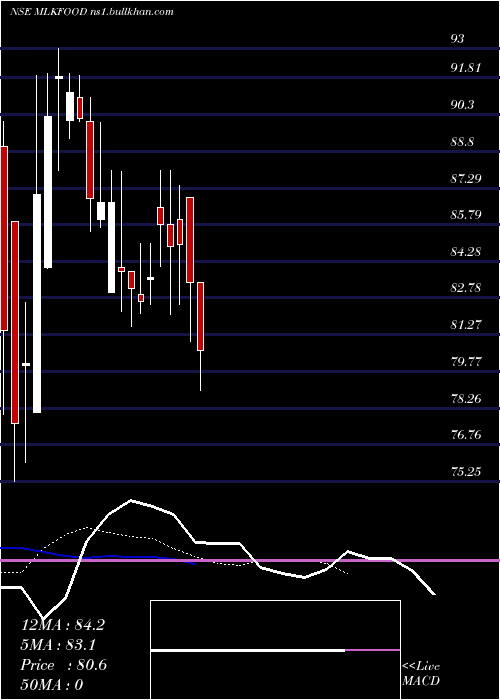This screenshot has width=500, height=700.
Task: Click the 78.26 price axis label
Action: [x=466, y=398]
